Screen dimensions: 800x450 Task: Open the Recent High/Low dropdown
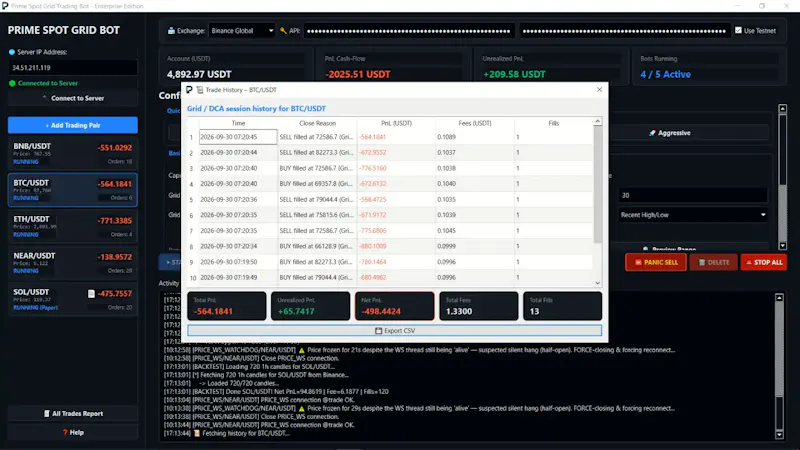coord(693,215)
